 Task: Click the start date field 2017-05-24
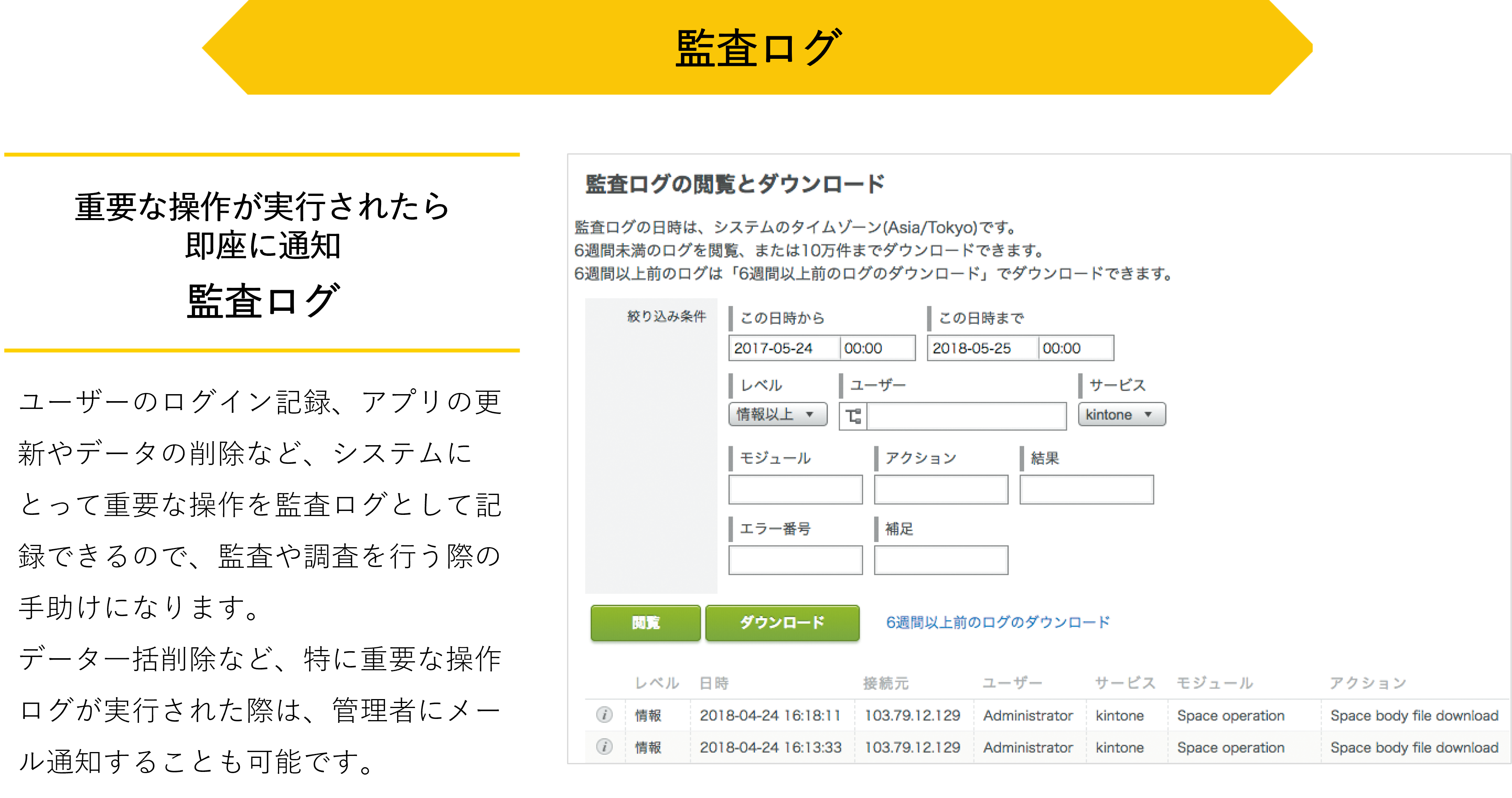click(x=784, y=348)
